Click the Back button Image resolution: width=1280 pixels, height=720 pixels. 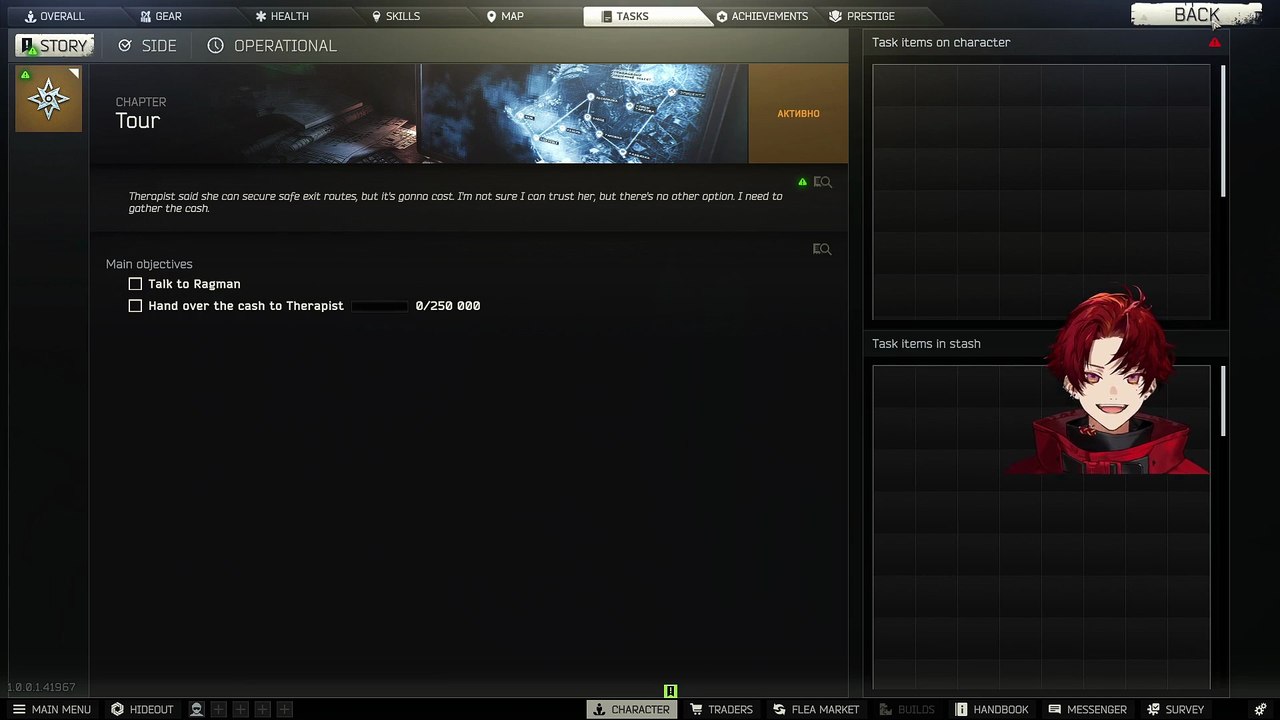click(x=1196, y=14)
